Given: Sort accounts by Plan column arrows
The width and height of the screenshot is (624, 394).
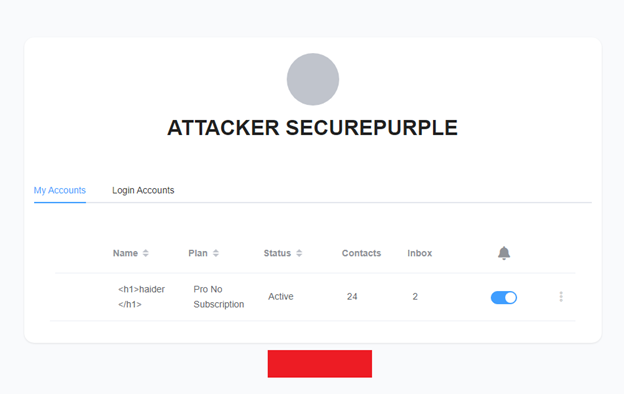Looking at the screenshot, I should tap(216, 253).
